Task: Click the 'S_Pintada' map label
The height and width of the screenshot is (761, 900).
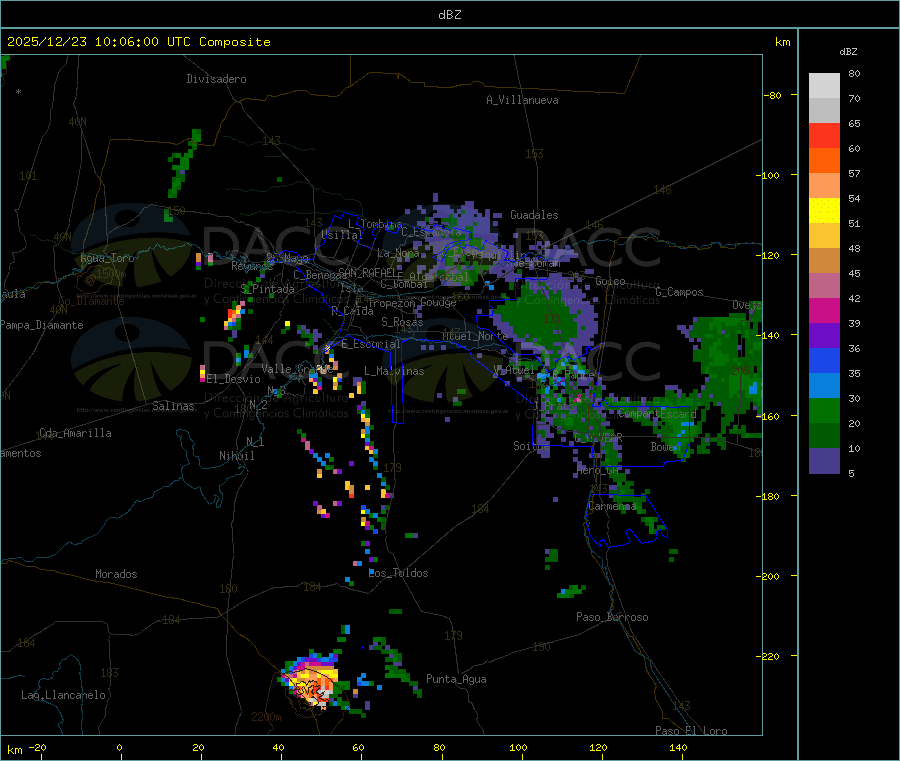Action: pos(268,289)
